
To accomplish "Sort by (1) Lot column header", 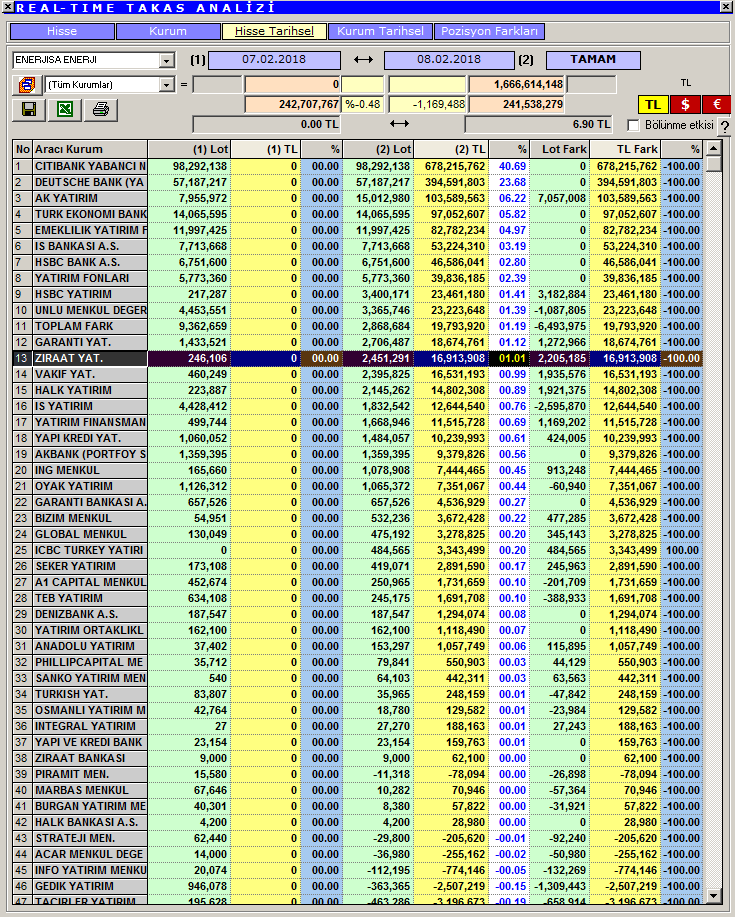I will [189, 149].
